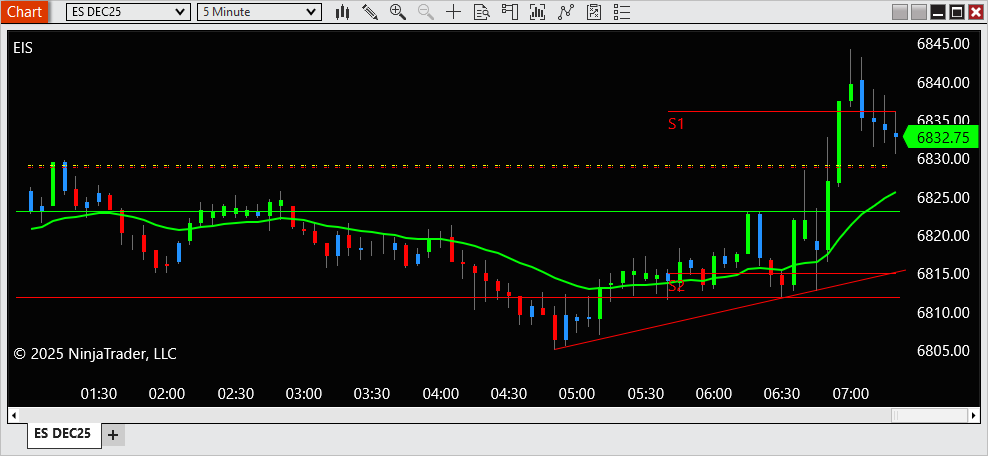Open the bar style candlestick icon

tap(342, 11)
